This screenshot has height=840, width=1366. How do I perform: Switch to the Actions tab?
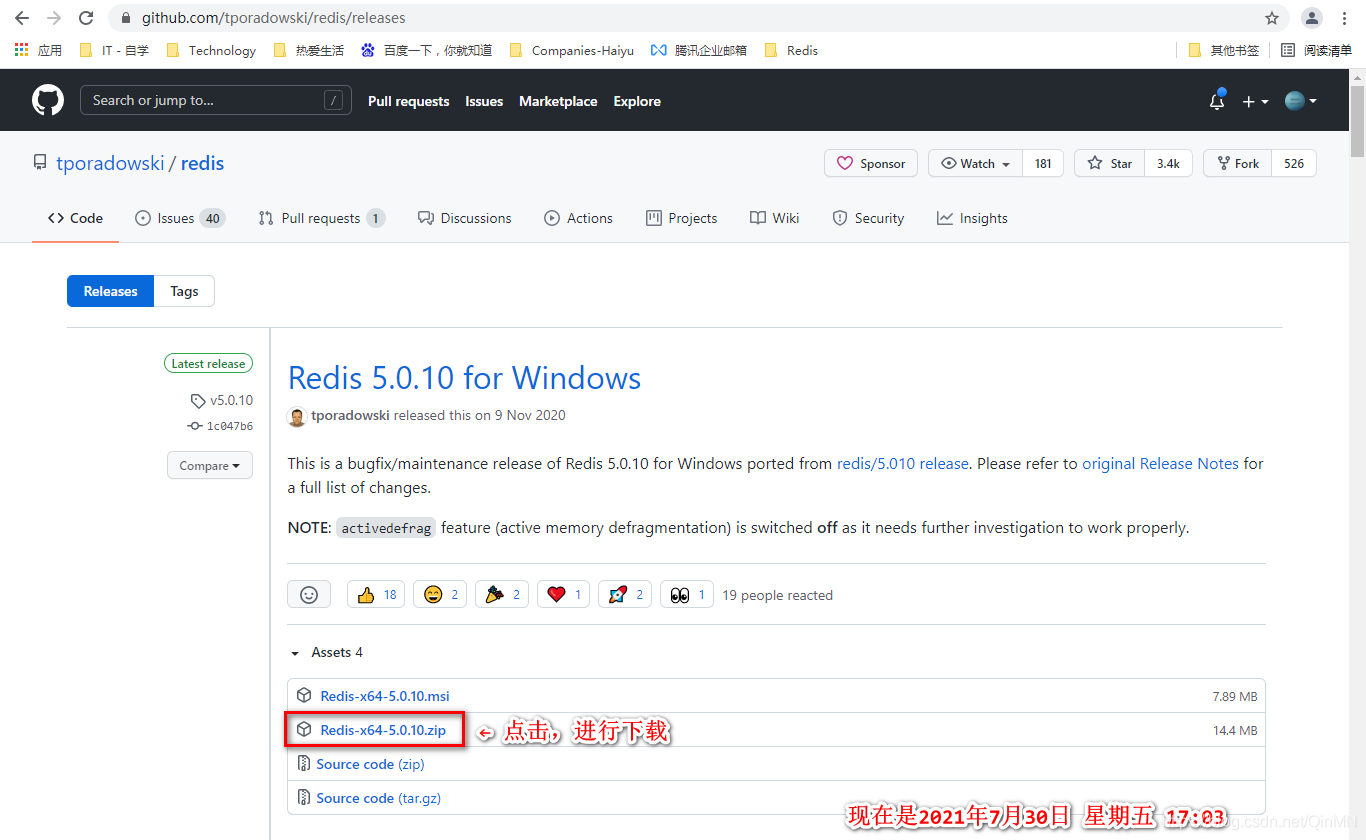pyautogui.click(x=578, y=218)
